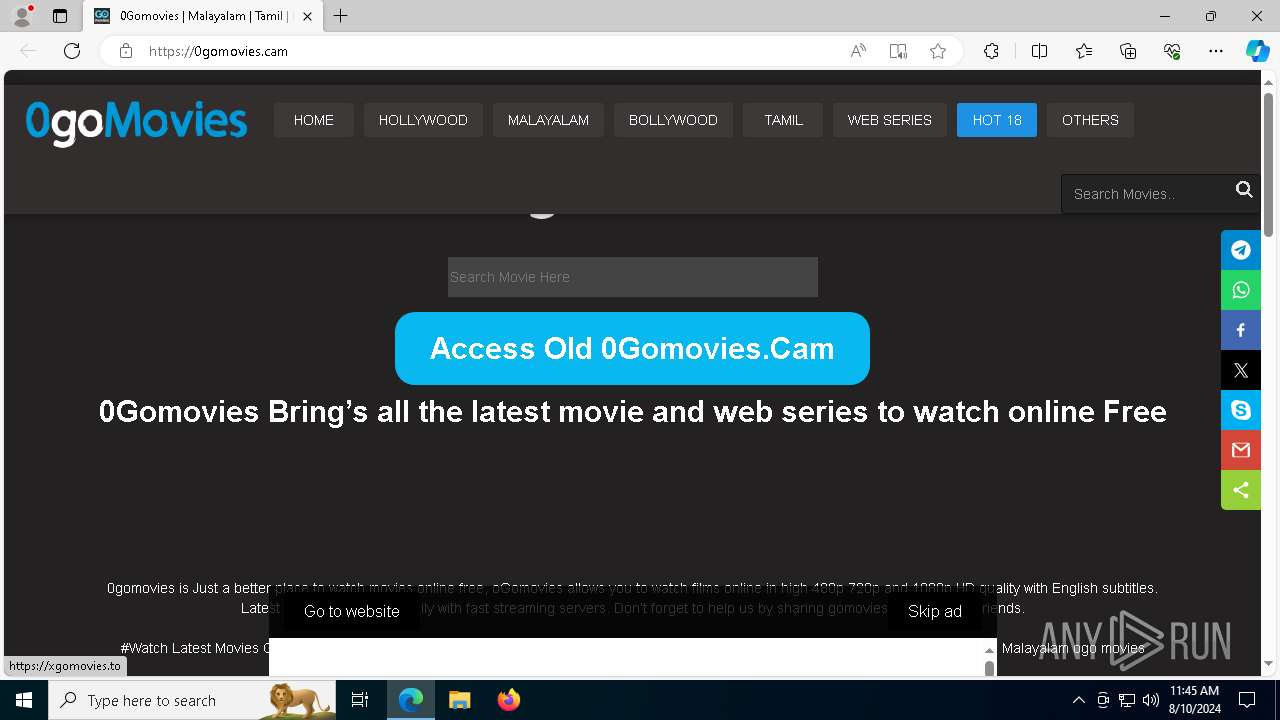Click Access Old 0Gomovies.Cam button
Image resolution: width=1280 pixels, height=720 pixels.
click(632, 348)
